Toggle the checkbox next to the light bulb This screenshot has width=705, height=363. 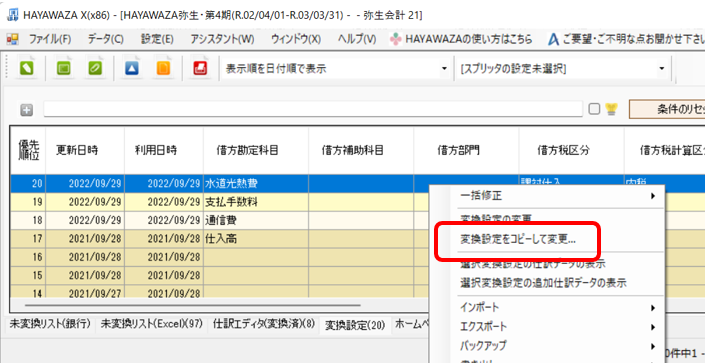click(x=594, y=109)
